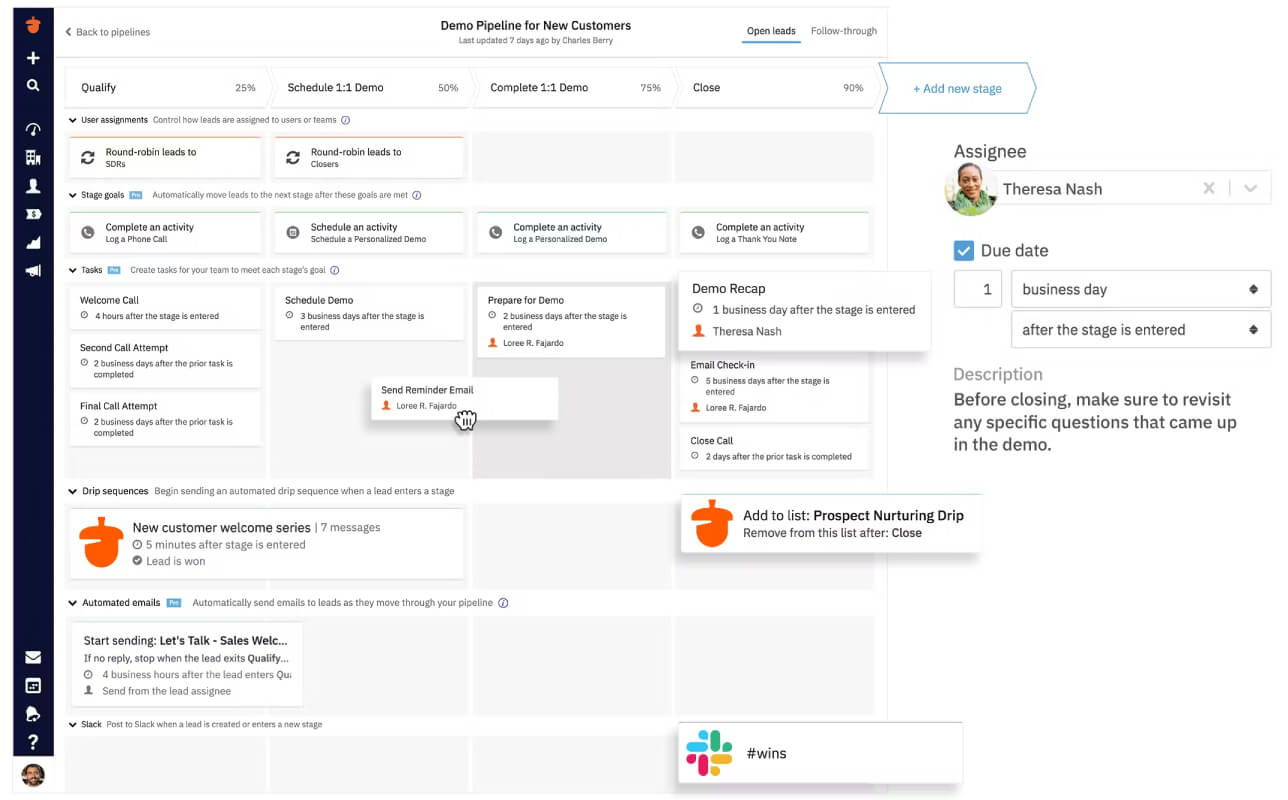The width and height of the screenshot is (1288, 800).
Task: Click the task Description text
Action: point(1095,422)
